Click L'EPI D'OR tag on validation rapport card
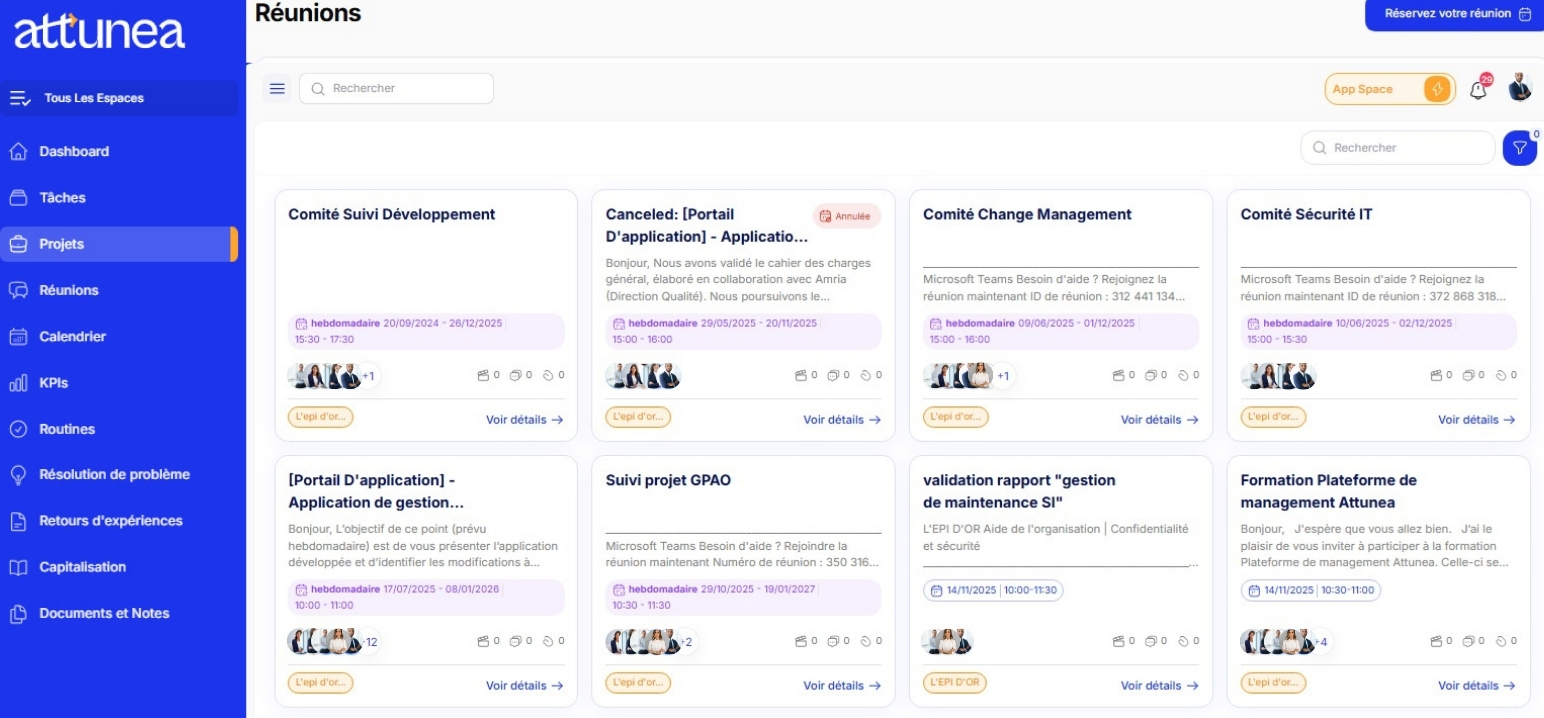Image resolution: width=1544 pixels, height=718 pixels. click(x=954, y=683)
